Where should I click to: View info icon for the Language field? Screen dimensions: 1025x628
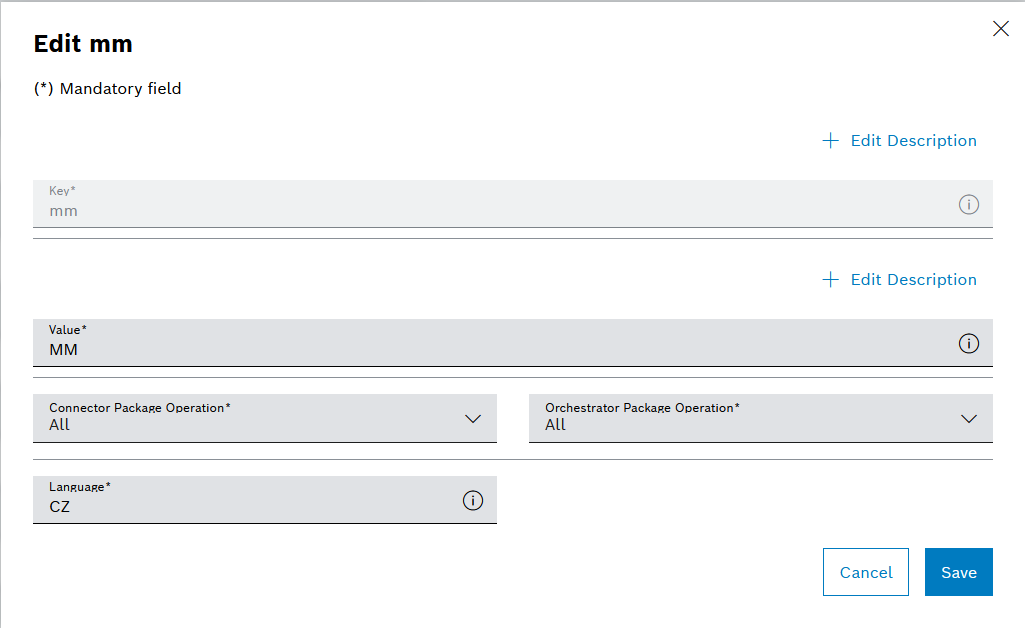473,500
